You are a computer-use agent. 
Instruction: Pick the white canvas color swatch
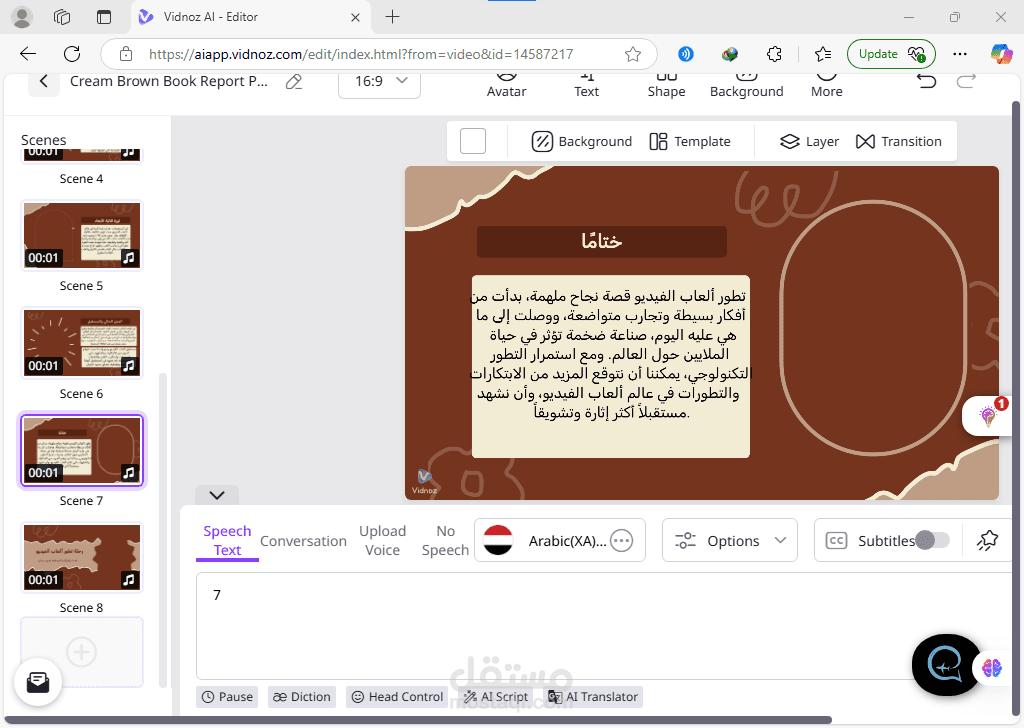473,141
